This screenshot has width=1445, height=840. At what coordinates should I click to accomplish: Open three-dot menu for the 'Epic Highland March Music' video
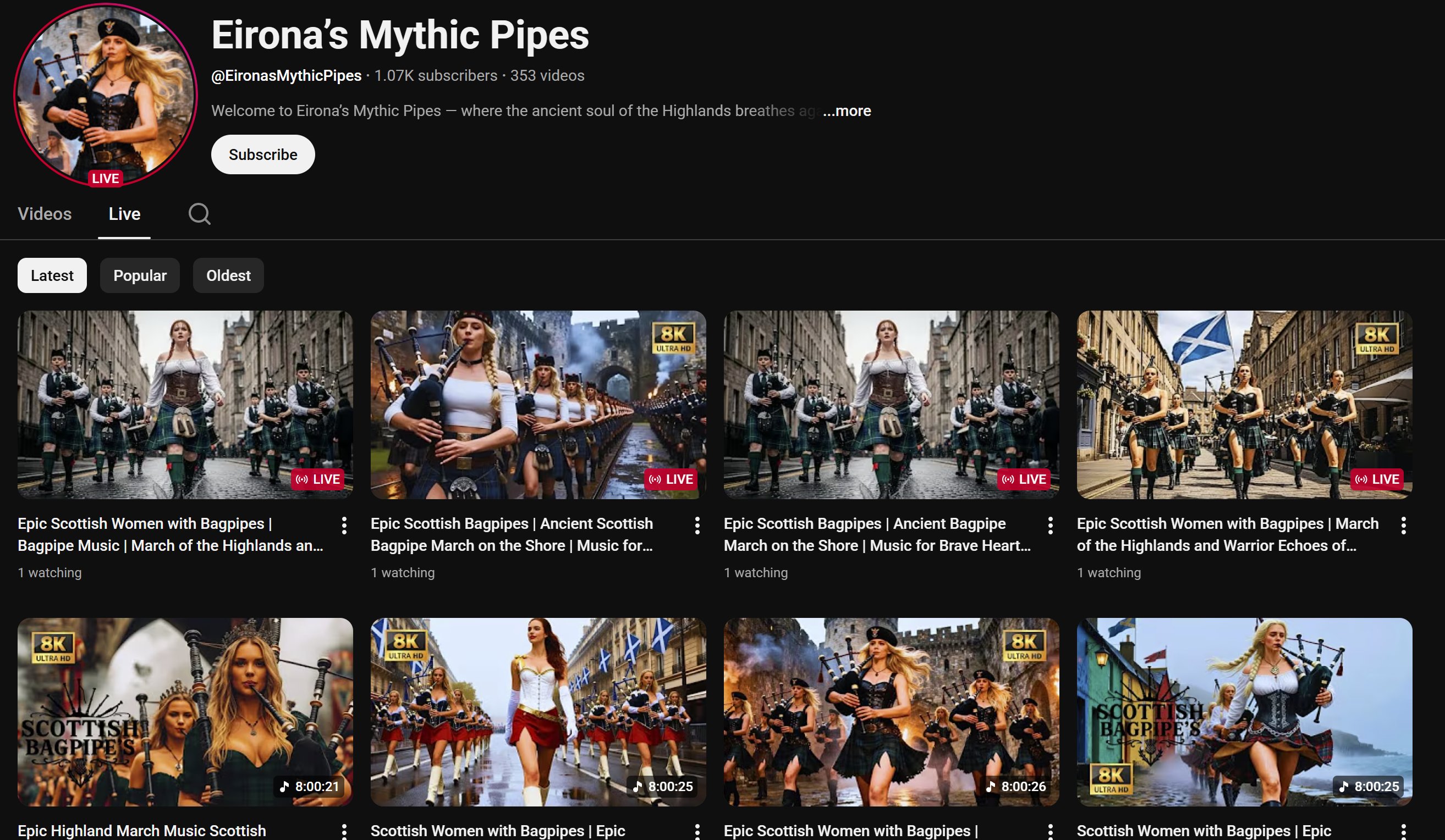[x=344, y=831]
